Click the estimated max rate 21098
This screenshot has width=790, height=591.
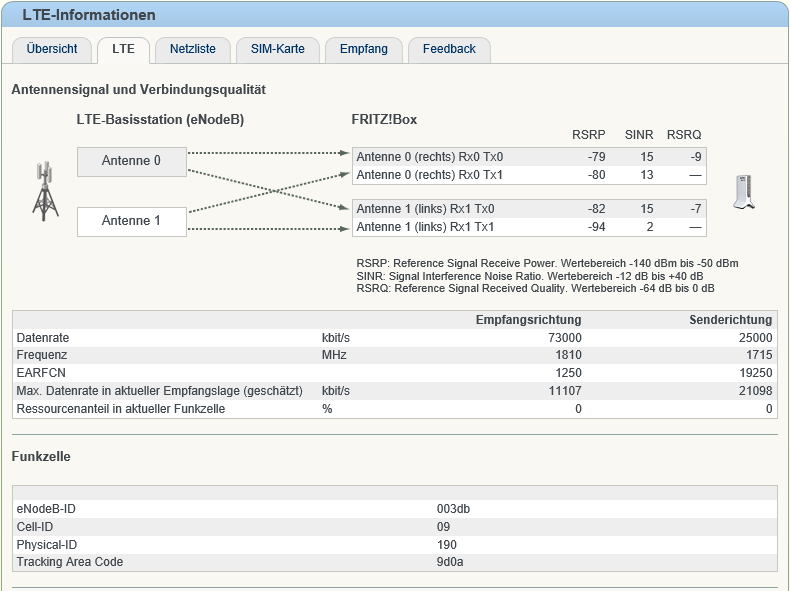(x=755, y=391)
